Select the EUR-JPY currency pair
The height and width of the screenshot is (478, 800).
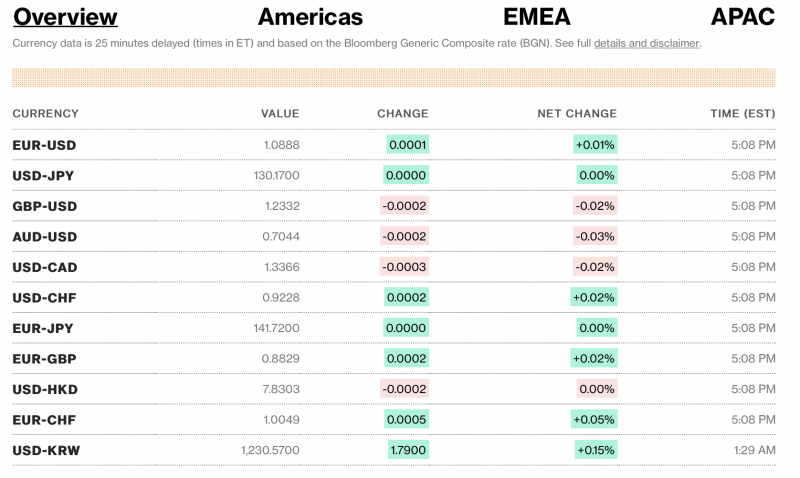tap(43, 328)
